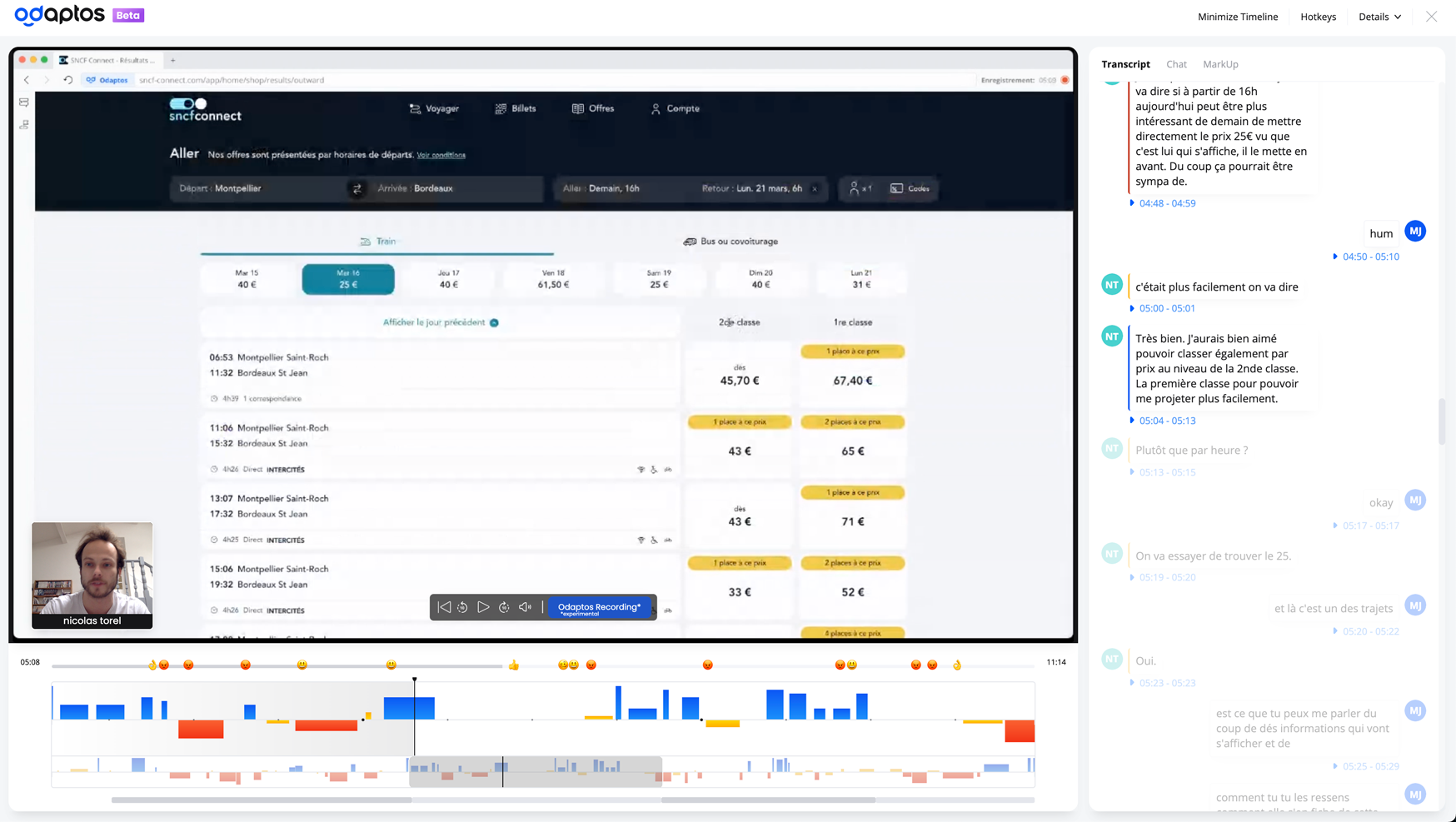Jump back to the start of the recording

444,607
